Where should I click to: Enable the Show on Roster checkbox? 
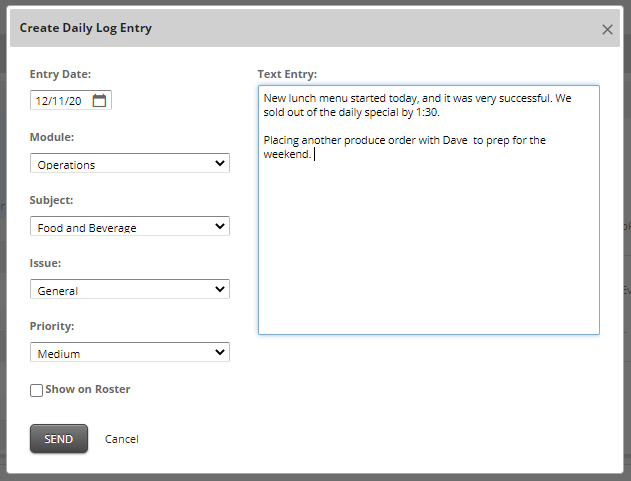point(37,390)
